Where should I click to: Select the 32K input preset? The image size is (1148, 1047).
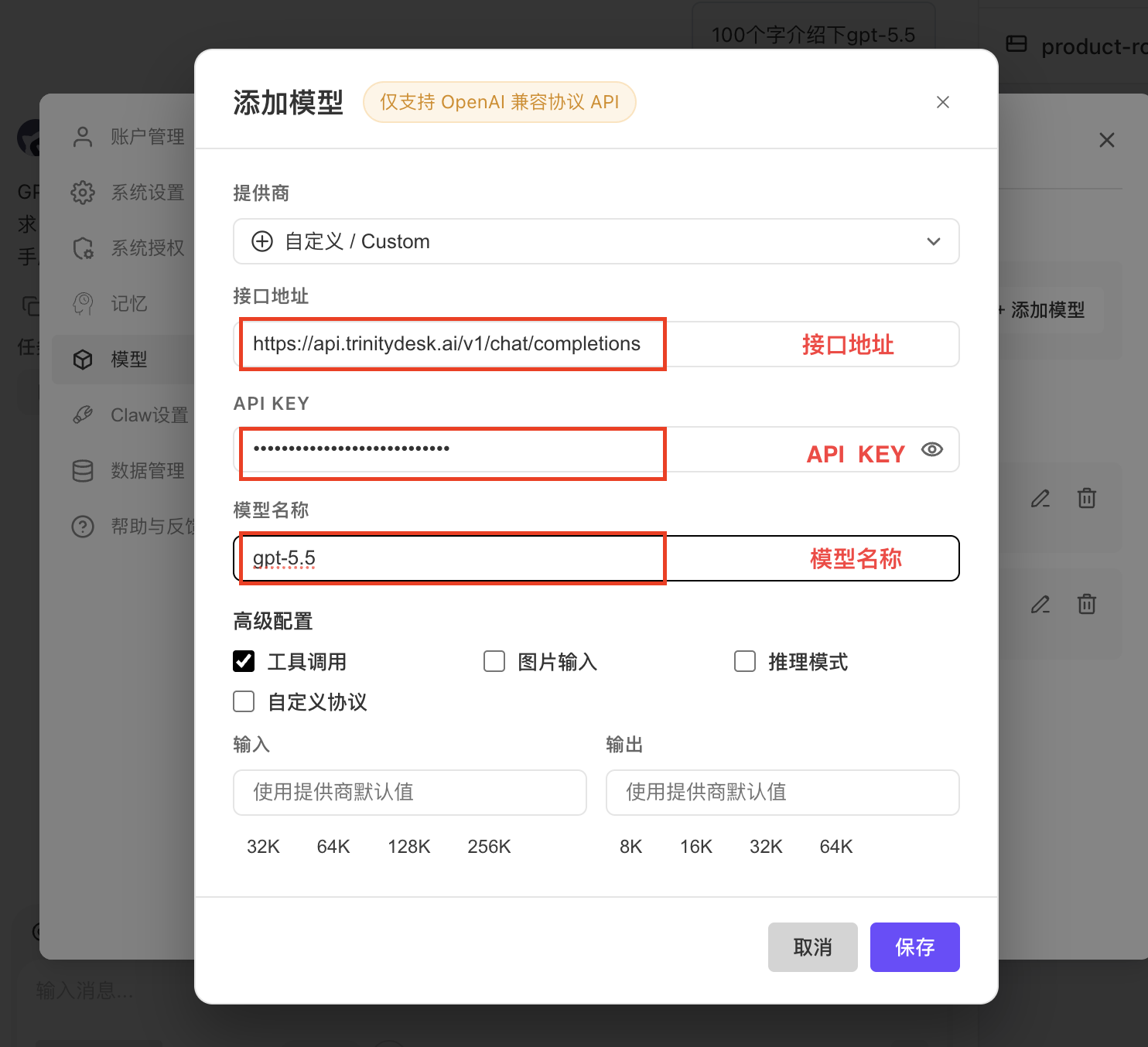tap(263, 847)
